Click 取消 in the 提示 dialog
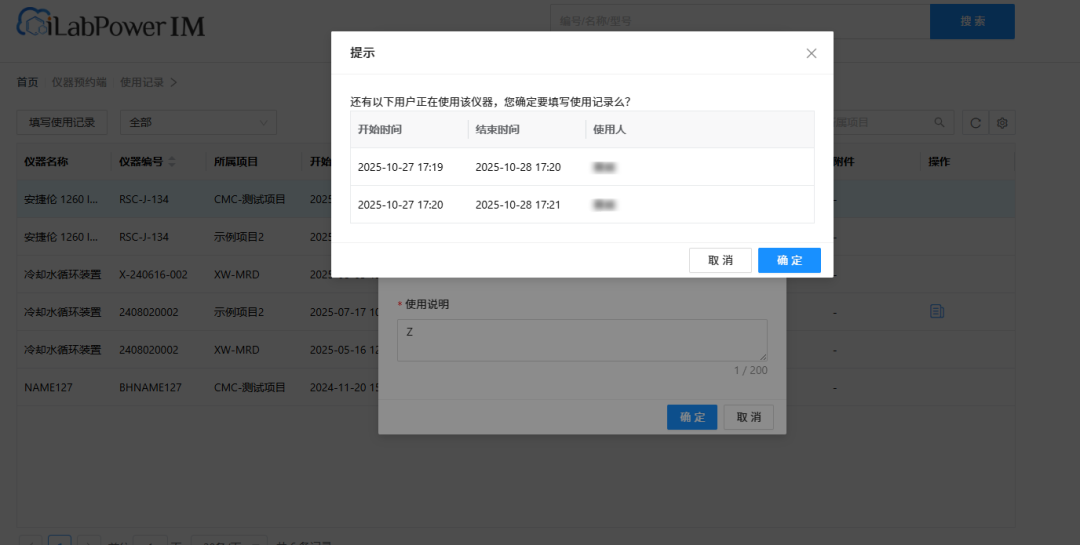This screenshot has width=1080, height=545. coord(720,260)
